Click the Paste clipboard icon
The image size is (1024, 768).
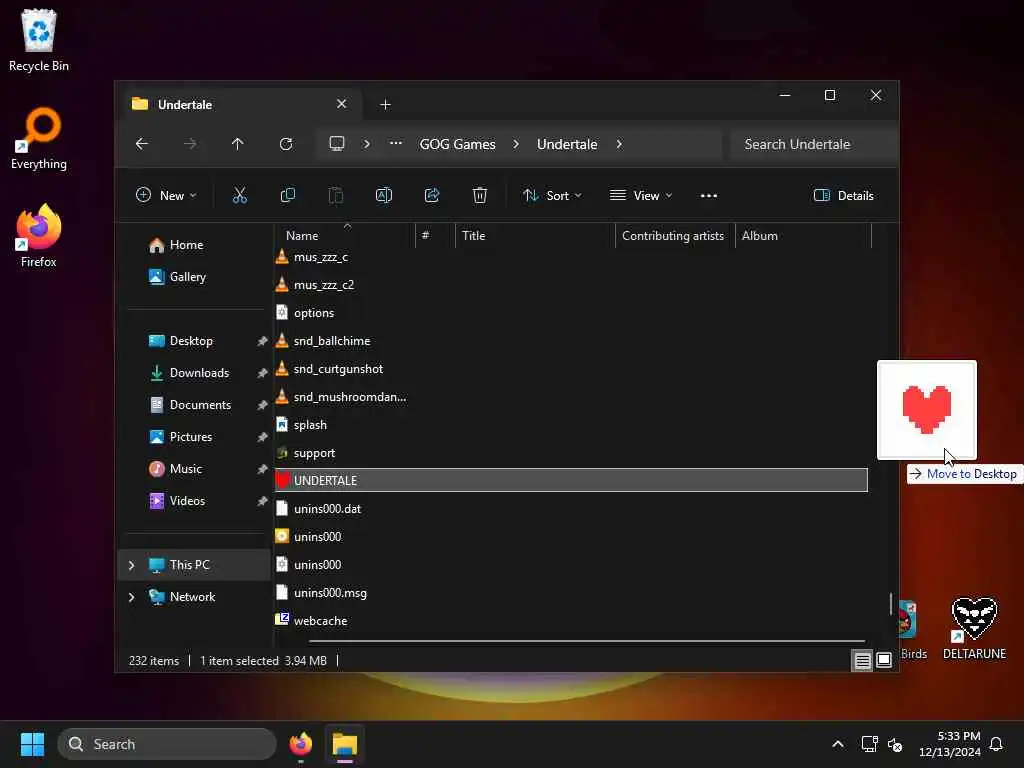(x=336, y=195)
